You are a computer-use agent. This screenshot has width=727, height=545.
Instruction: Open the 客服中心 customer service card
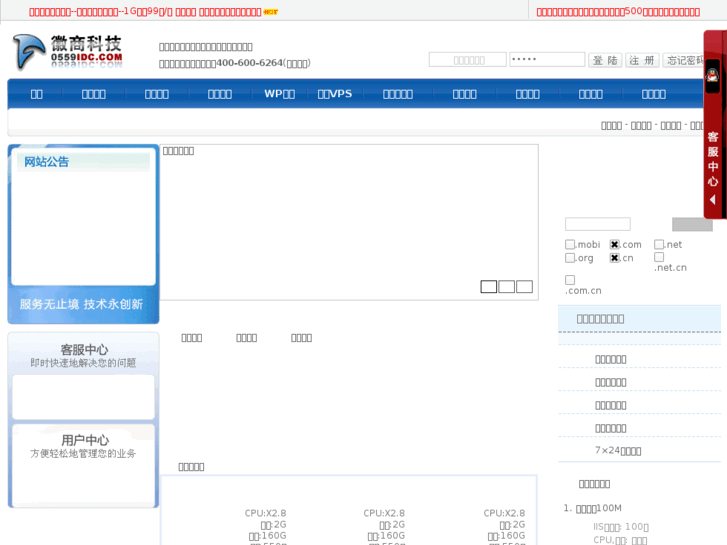(x=83, y=377)
